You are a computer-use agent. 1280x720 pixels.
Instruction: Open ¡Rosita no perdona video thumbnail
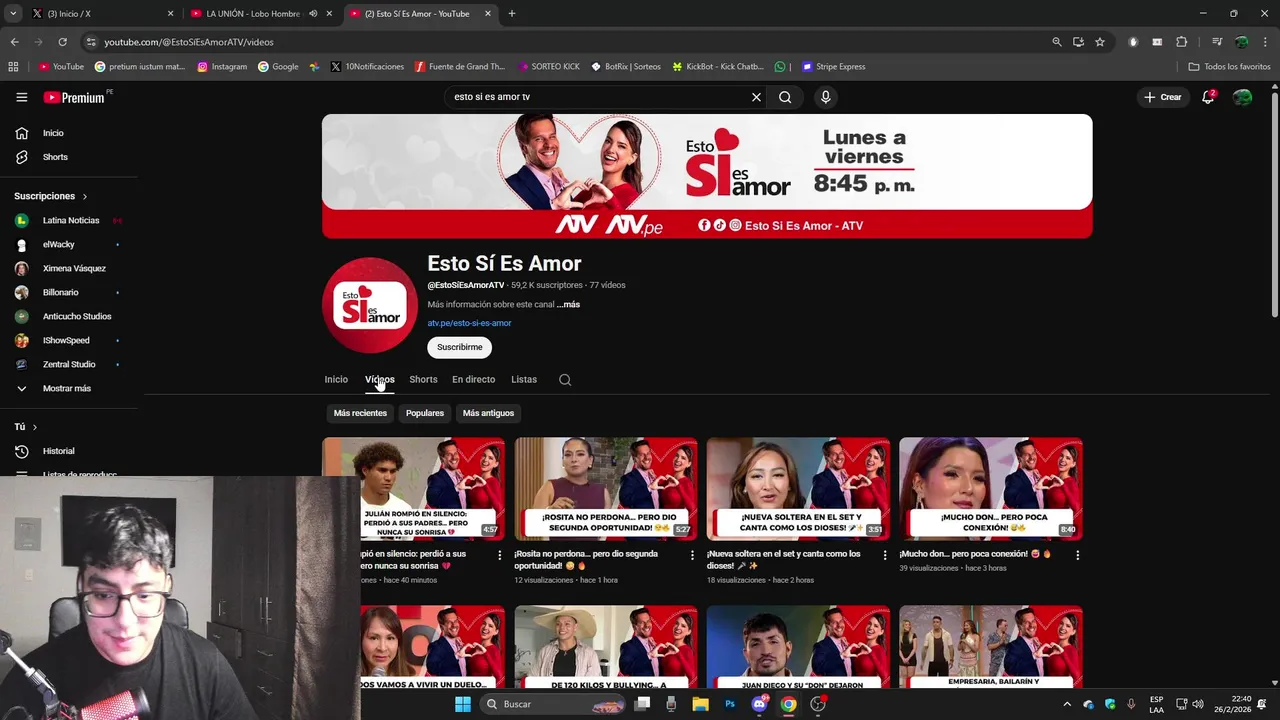(606, 489)
